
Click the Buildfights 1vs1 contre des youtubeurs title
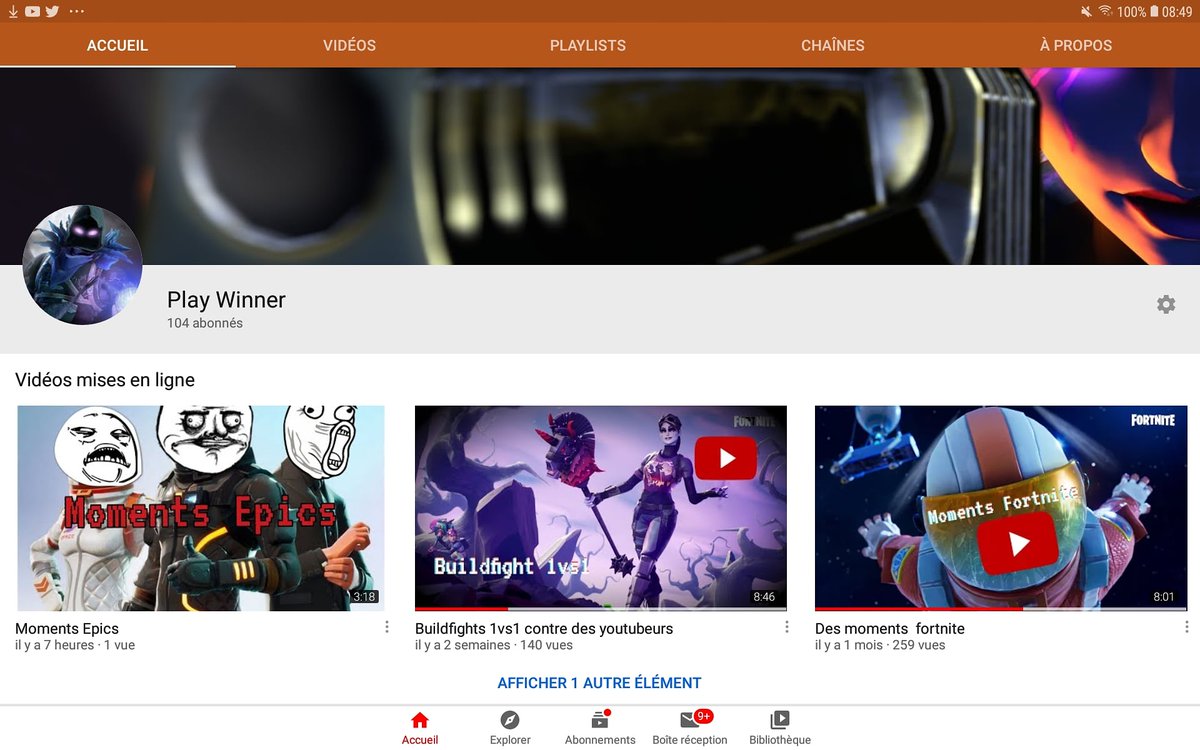point(544,629)
